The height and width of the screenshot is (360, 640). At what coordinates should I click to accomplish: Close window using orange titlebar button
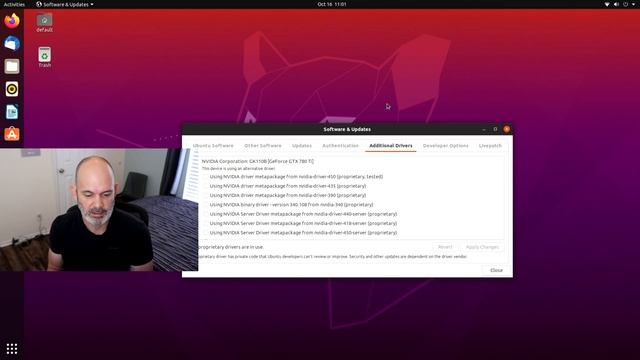[x=507, y=129]
